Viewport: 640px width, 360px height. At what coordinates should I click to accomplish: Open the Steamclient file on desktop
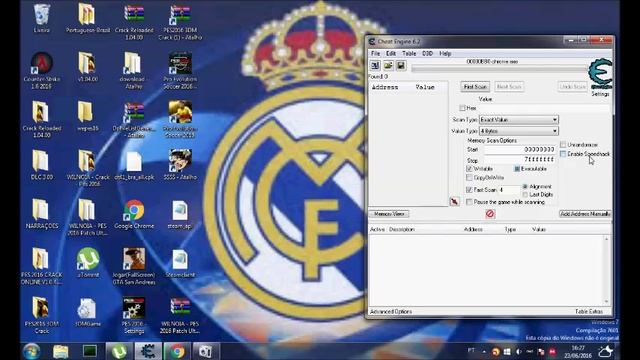click(180, 263)
